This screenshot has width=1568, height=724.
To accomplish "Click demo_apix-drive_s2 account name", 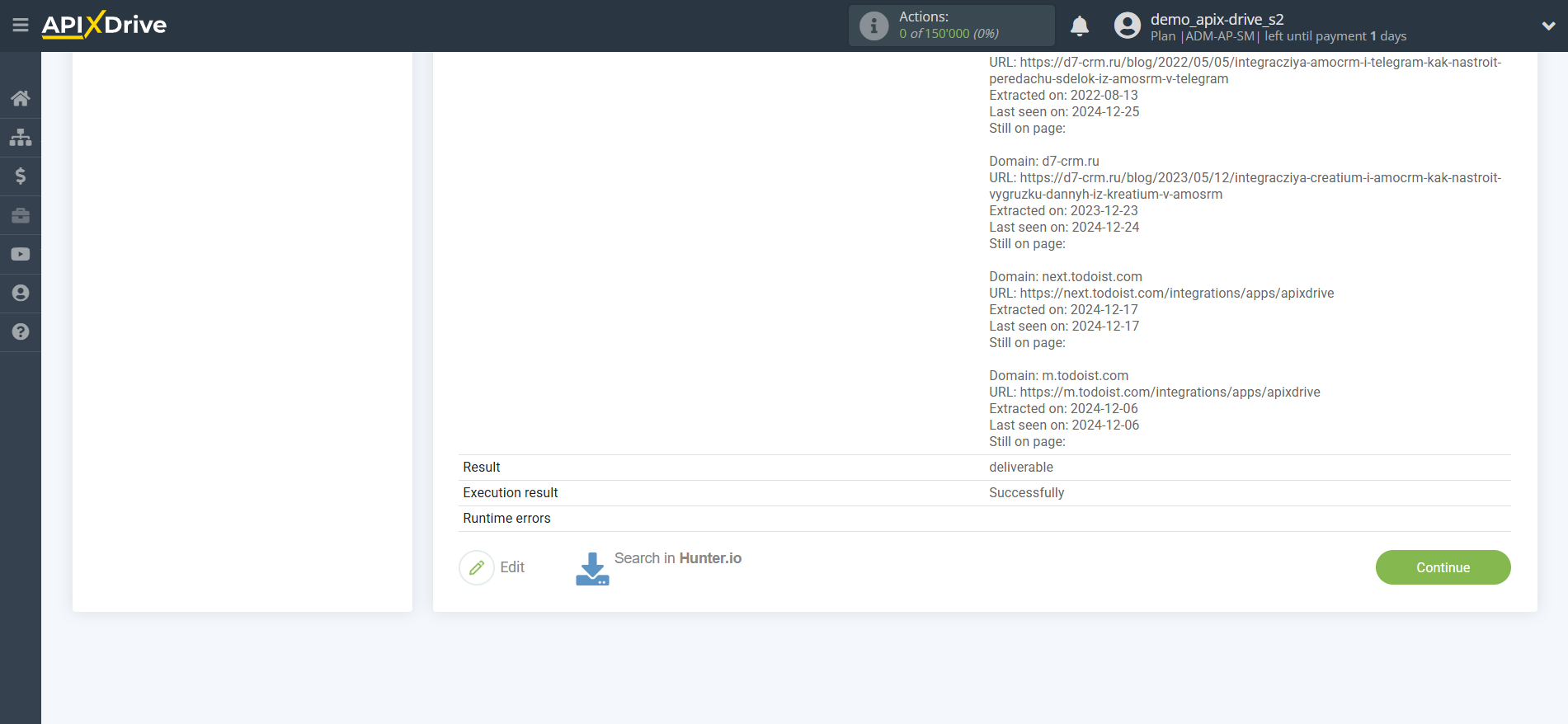I will coord(1217,19).
